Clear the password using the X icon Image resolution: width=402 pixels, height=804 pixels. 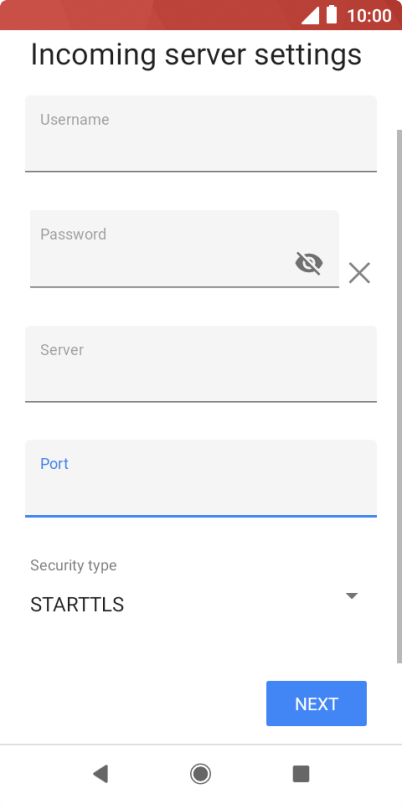tap(359, 273)
